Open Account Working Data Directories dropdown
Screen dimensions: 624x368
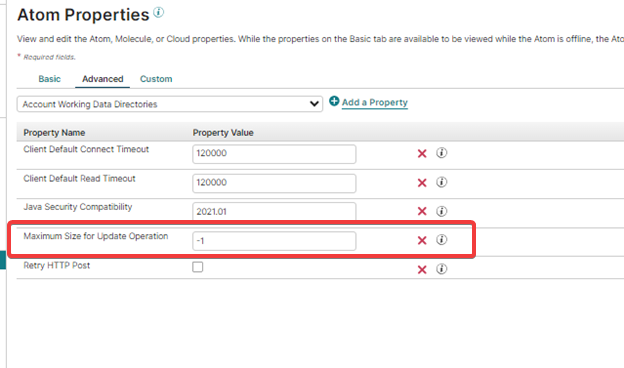(170, 104)
